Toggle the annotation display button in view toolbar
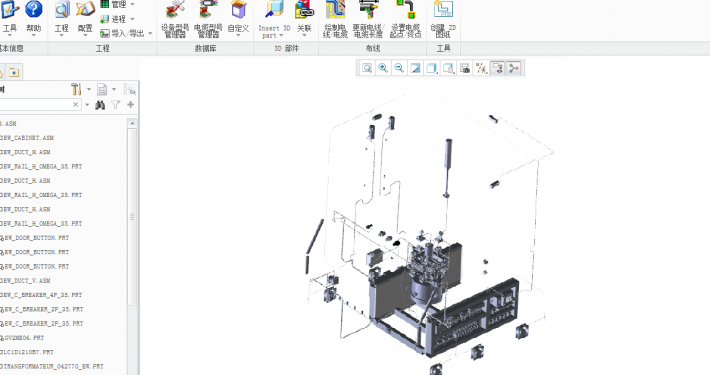The image size is (710, 375). (497, 68)
